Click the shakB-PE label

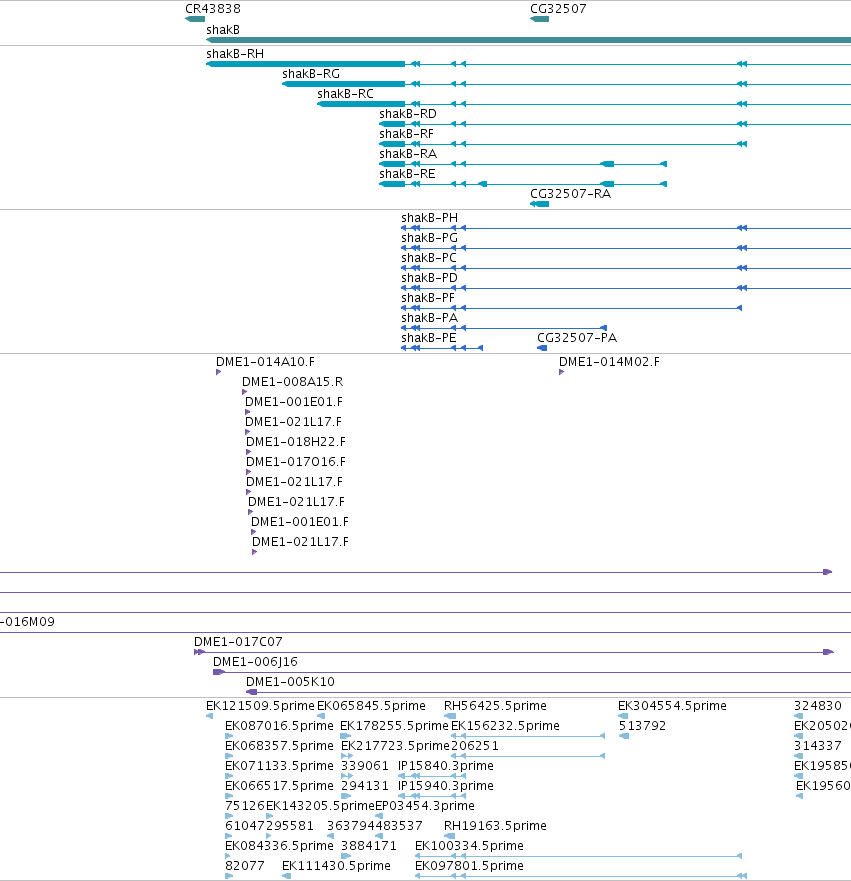click(429, 338)
